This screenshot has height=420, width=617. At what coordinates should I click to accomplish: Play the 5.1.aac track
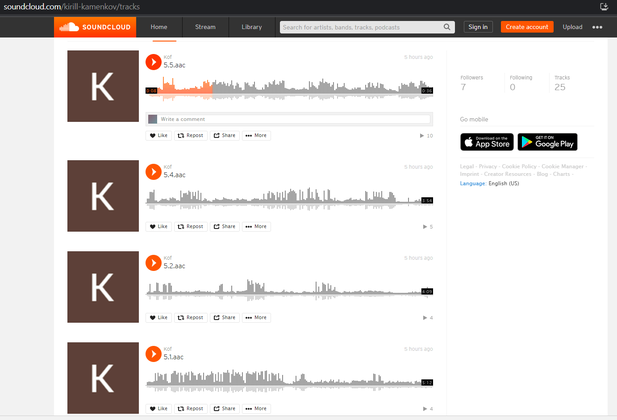pos(153,354)
